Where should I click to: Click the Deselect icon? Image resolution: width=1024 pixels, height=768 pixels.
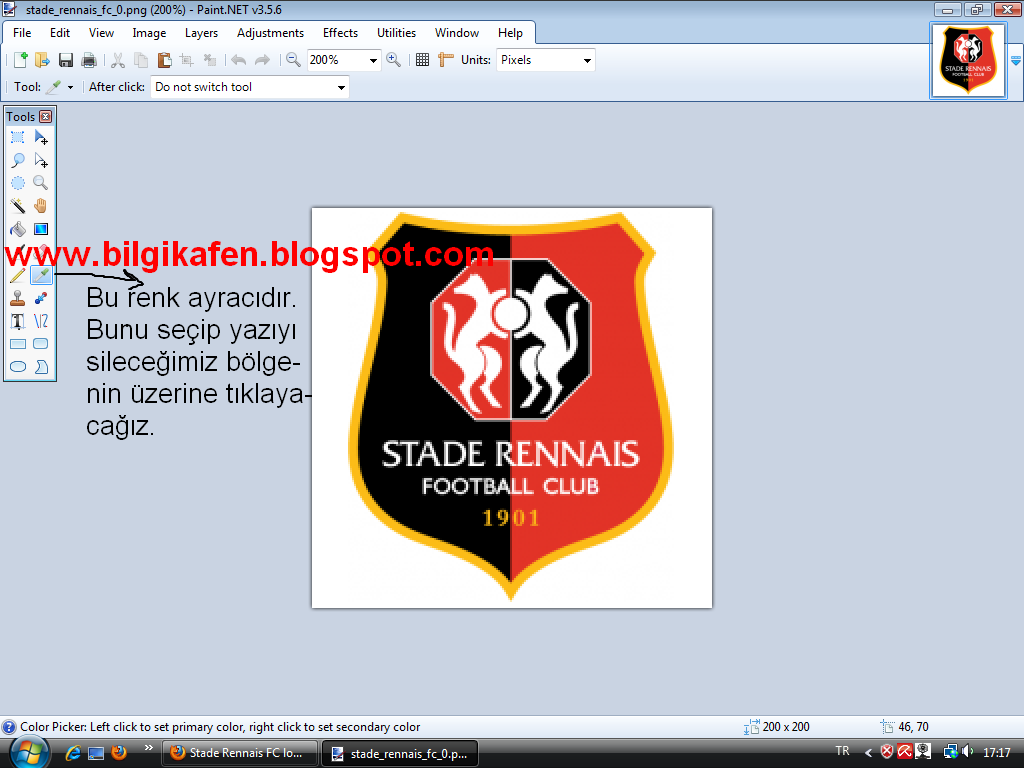click(210, 60)
